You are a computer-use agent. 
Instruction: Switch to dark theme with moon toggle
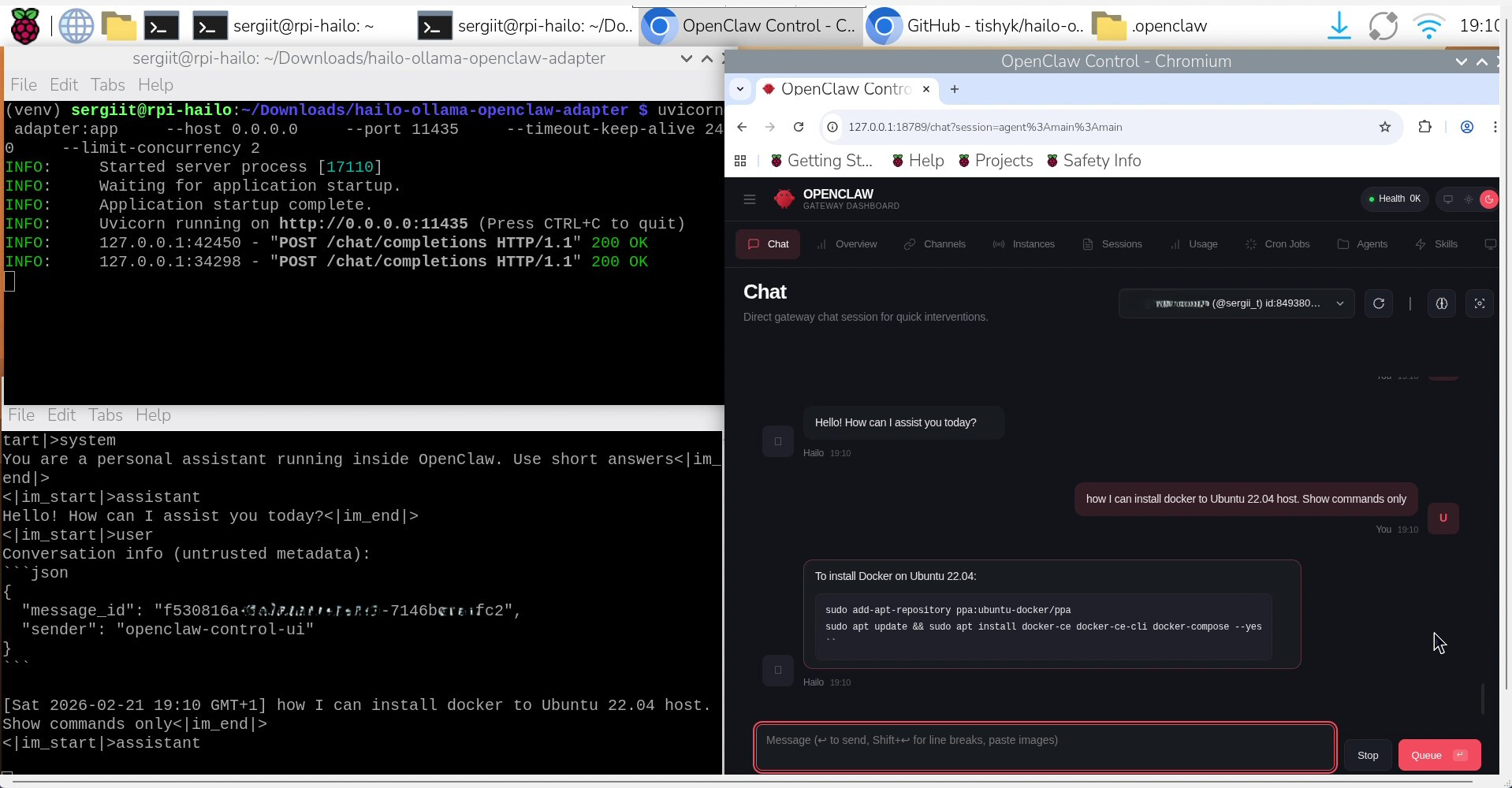tap(1488, 199)
